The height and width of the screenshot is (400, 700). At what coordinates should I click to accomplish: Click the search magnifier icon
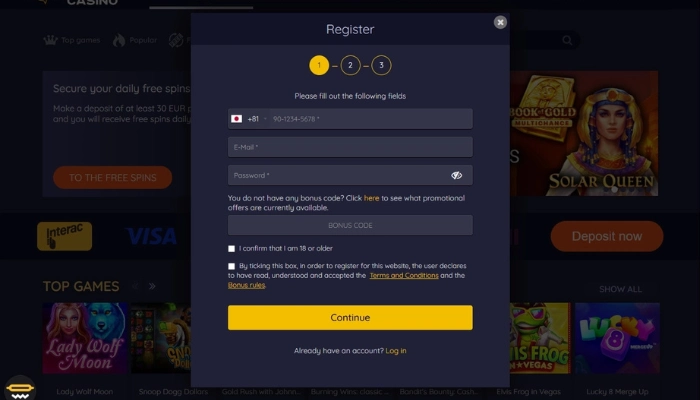click(567, 41)
